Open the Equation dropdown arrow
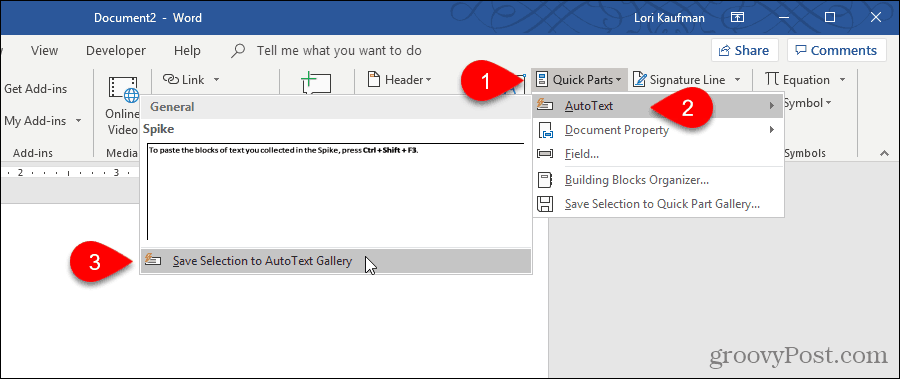The height and width of the screenshot is (379, 900). (x=842, y=80)
